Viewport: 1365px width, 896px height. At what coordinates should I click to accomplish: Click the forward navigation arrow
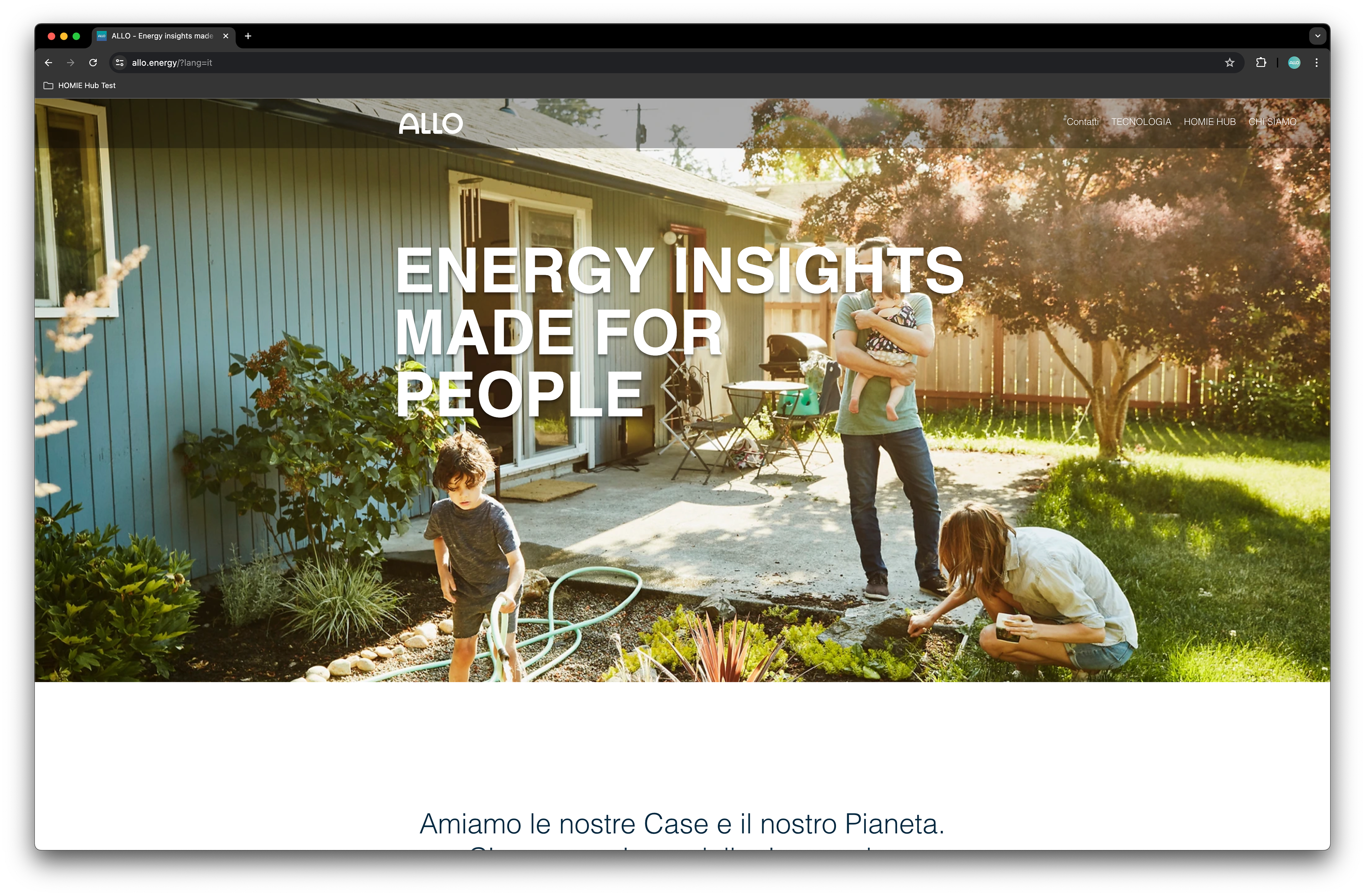click(70, 63)
